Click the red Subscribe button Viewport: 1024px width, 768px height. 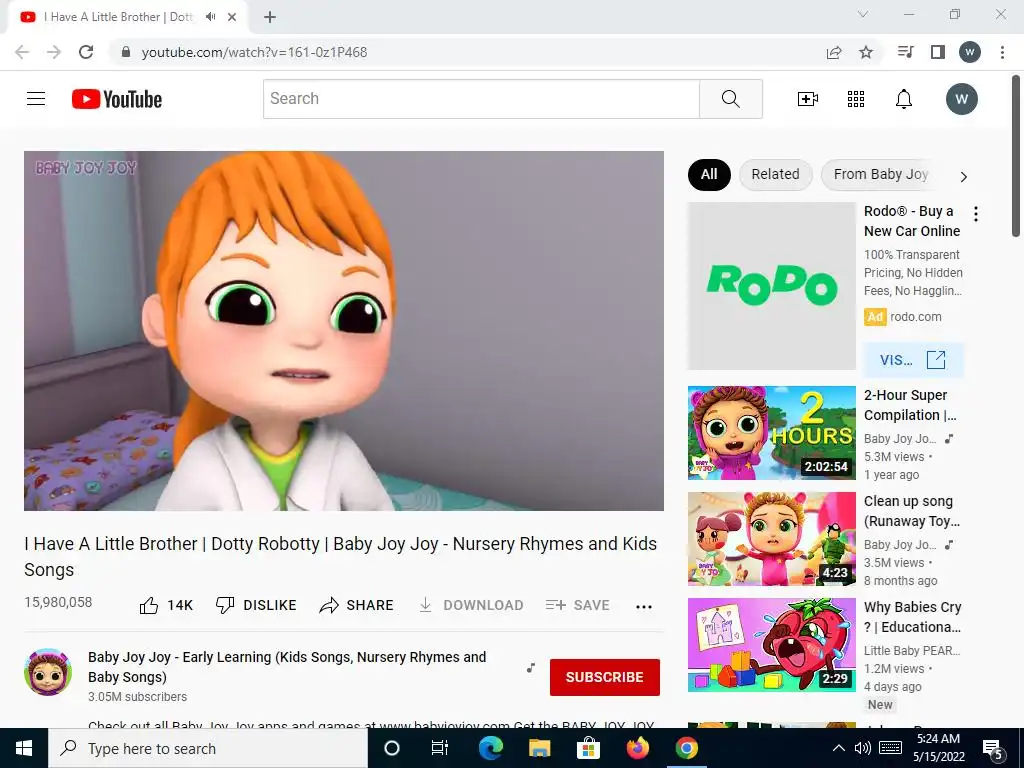coord(605,677)
